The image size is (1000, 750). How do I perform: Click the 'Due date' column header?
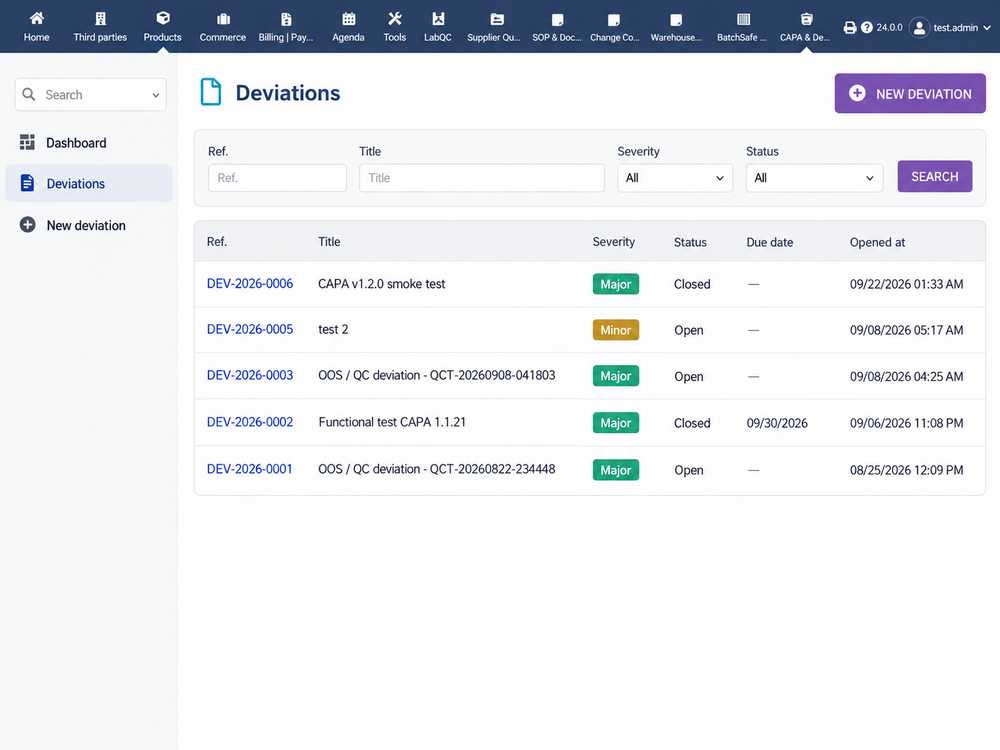(770, 242)
